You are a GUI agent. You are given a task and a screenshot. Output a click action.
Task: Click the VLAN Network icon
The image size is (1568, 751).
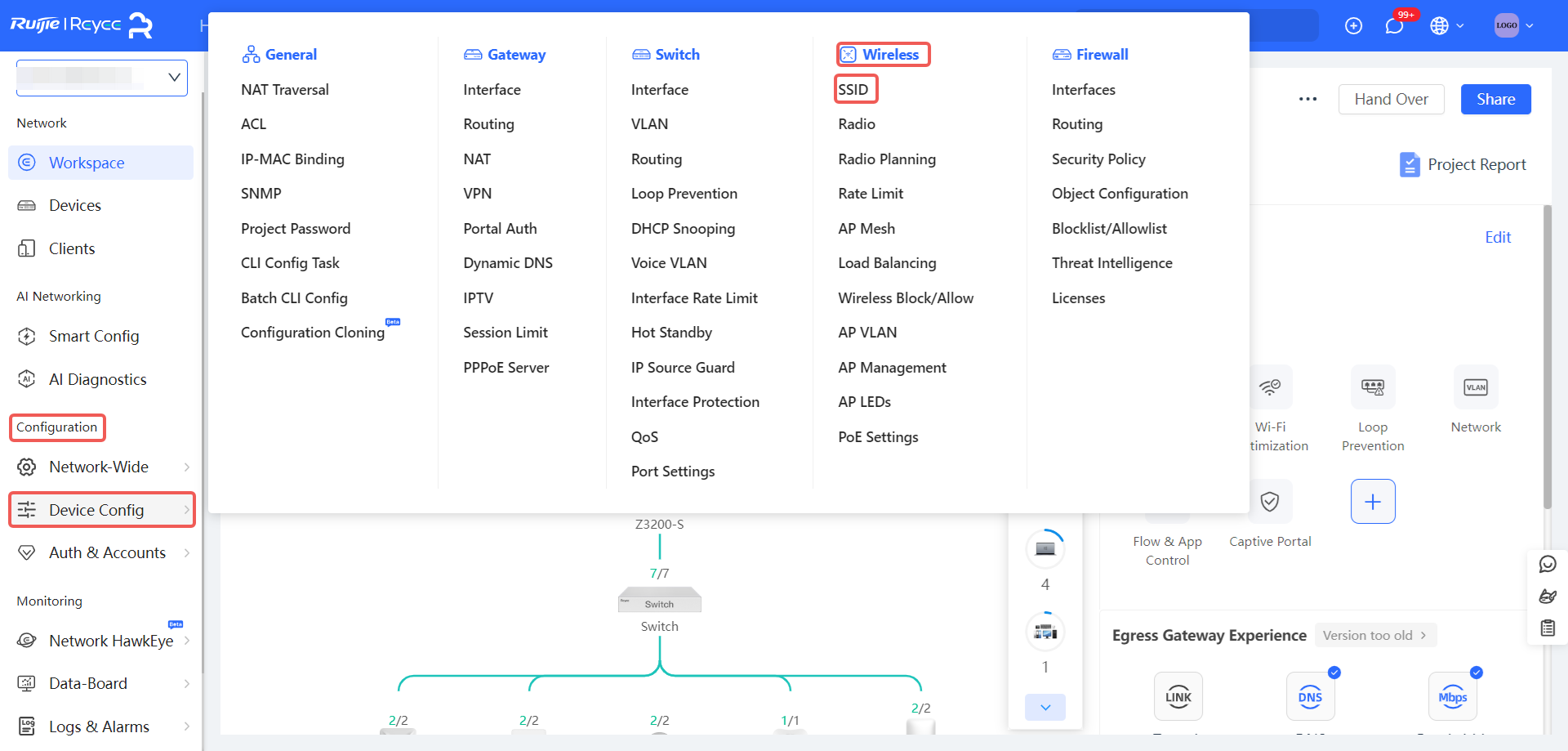coord(1475,387)
